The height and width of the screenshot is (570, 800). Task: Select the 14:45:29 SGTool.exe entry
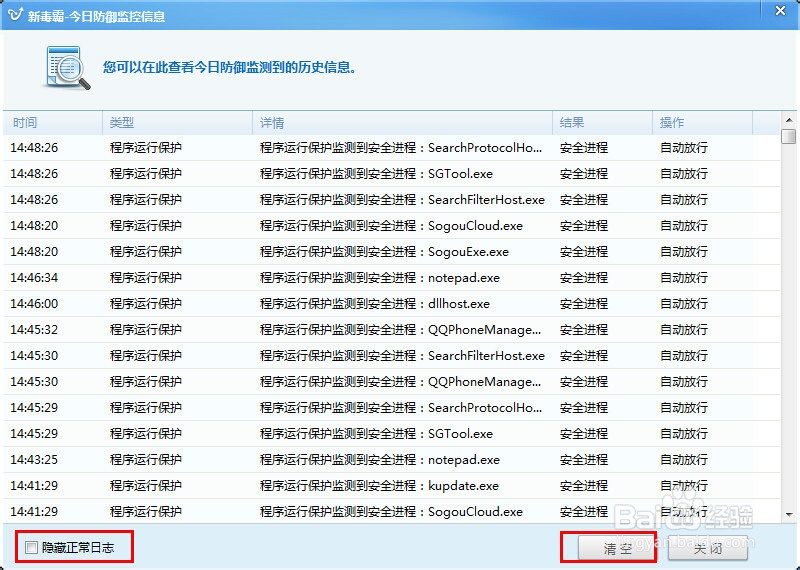click(x=392, y=434)
